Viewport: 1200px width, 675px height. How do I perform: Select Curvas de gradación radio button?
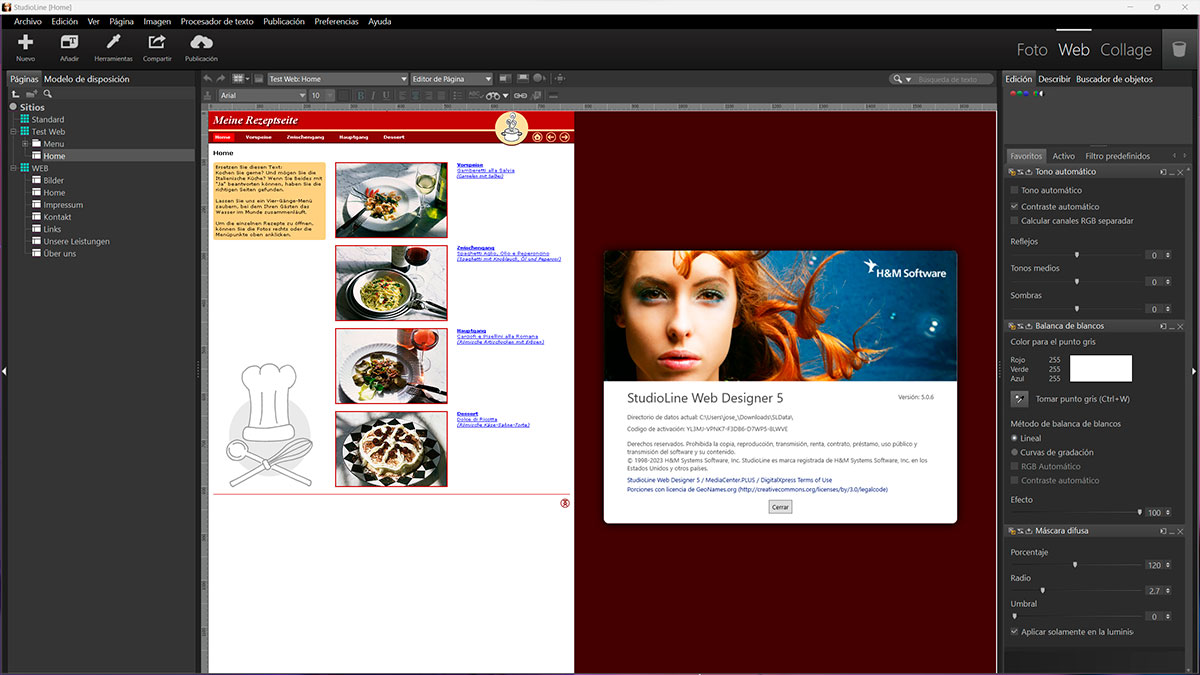click(1014, 452)
